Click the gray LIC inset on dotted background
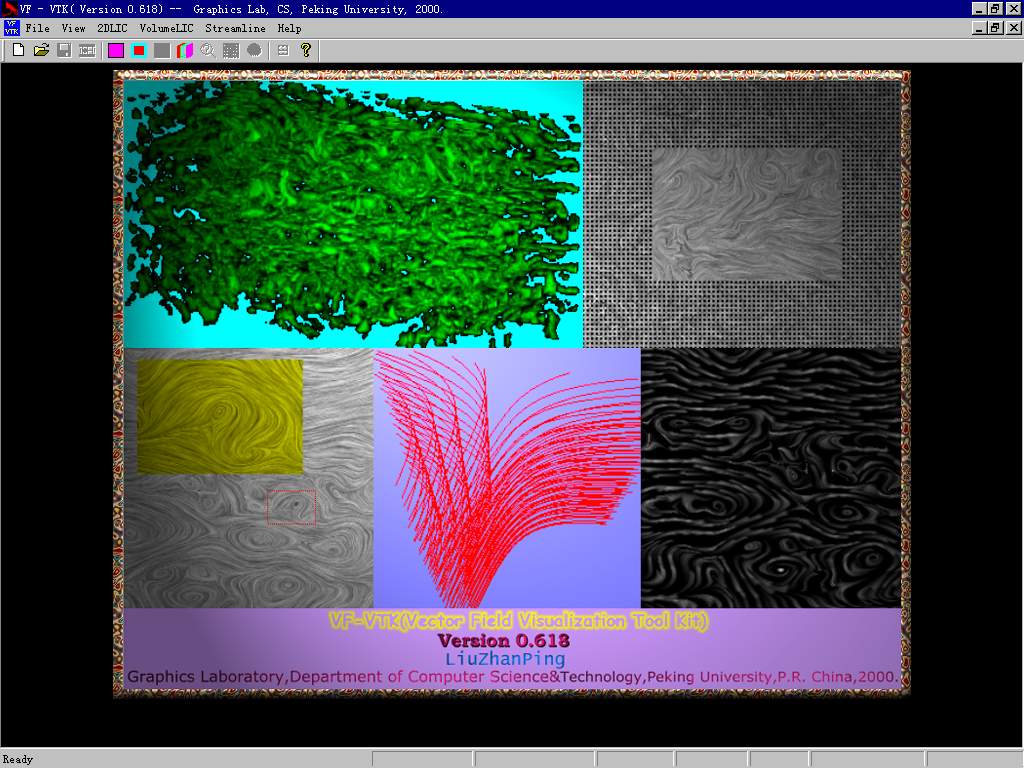1024x768 pixels. tap(747, 214)
